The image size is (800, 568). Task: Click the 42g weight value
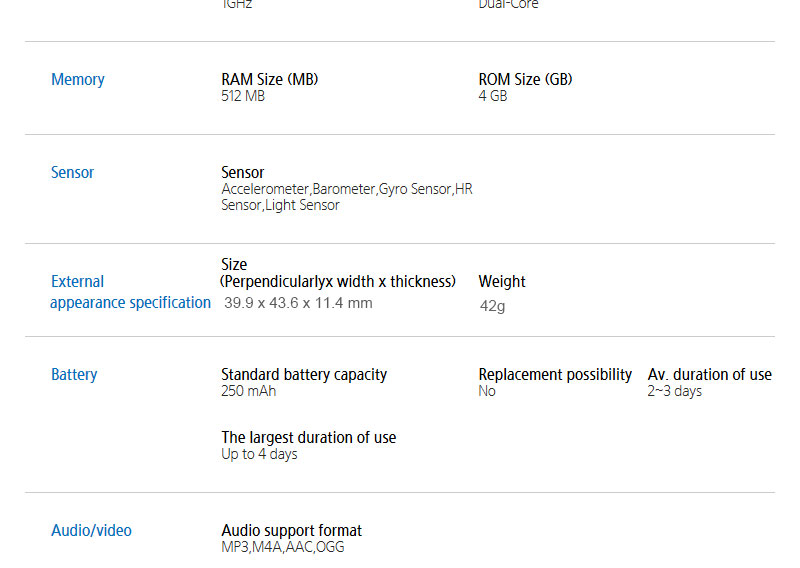(x=493, y=306)
